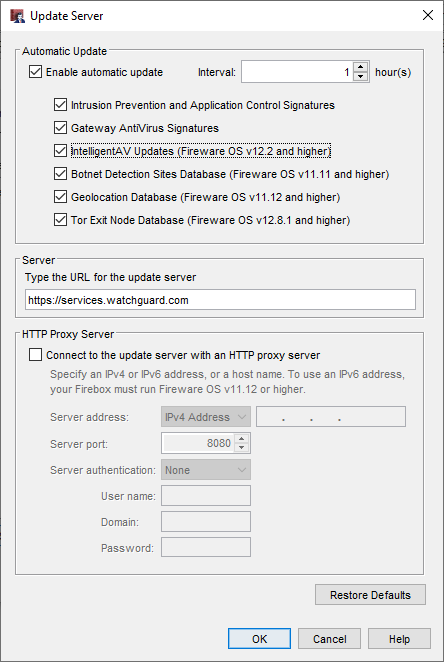Enable connect with an HTTP proxy server
The height and width of the screenshot is (662, 444).
click(x=35, y=355)
